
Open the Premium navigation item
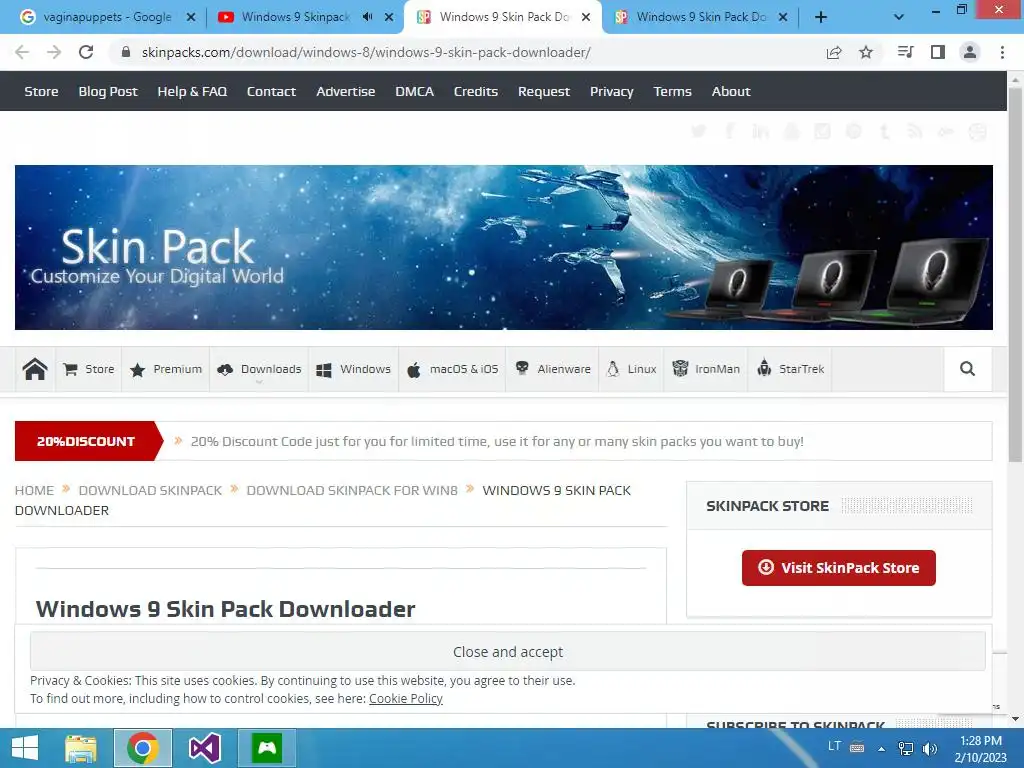pos(166,369)
